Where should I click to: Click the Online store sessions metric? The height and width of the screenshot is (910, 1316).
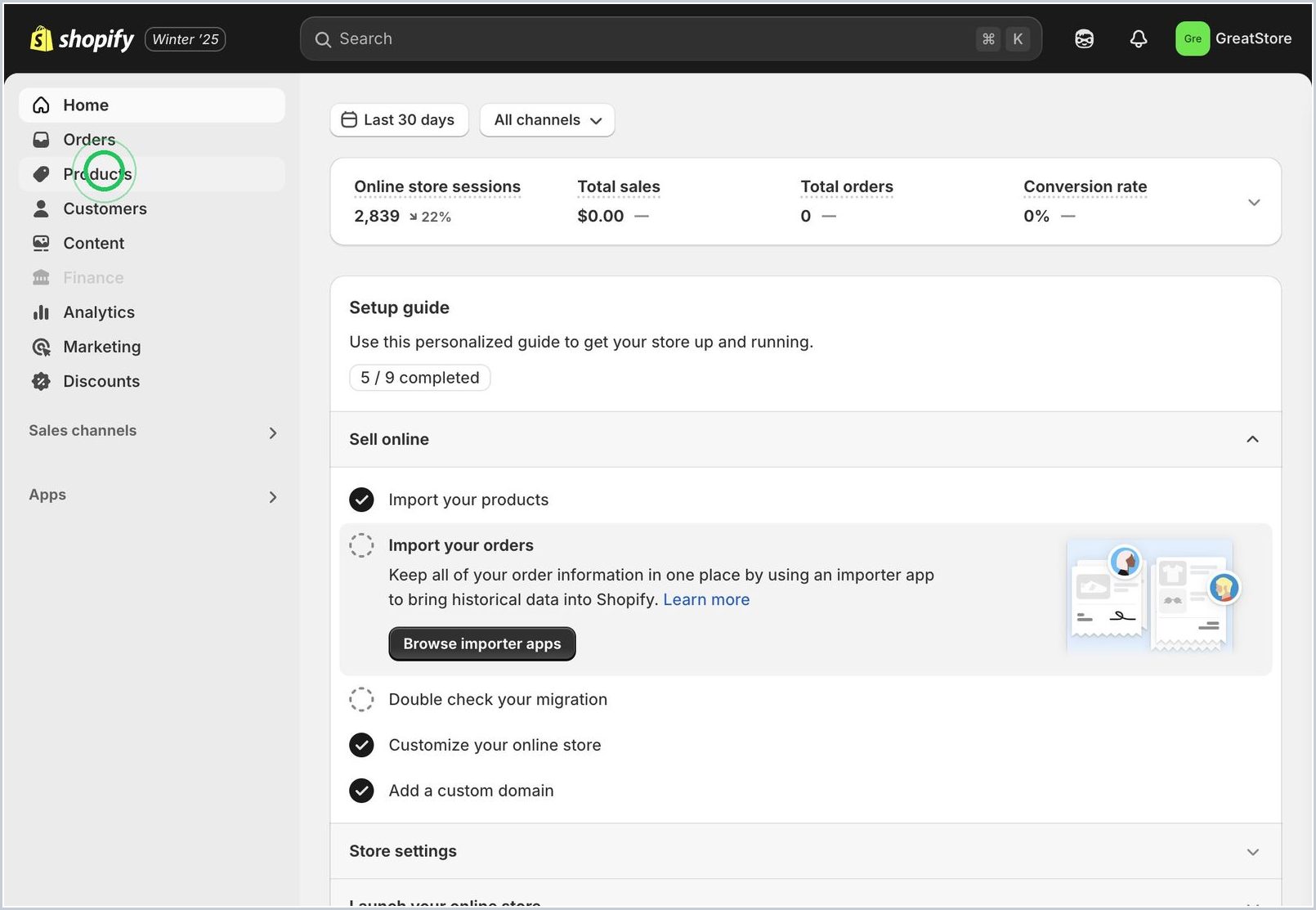point(437,201)
